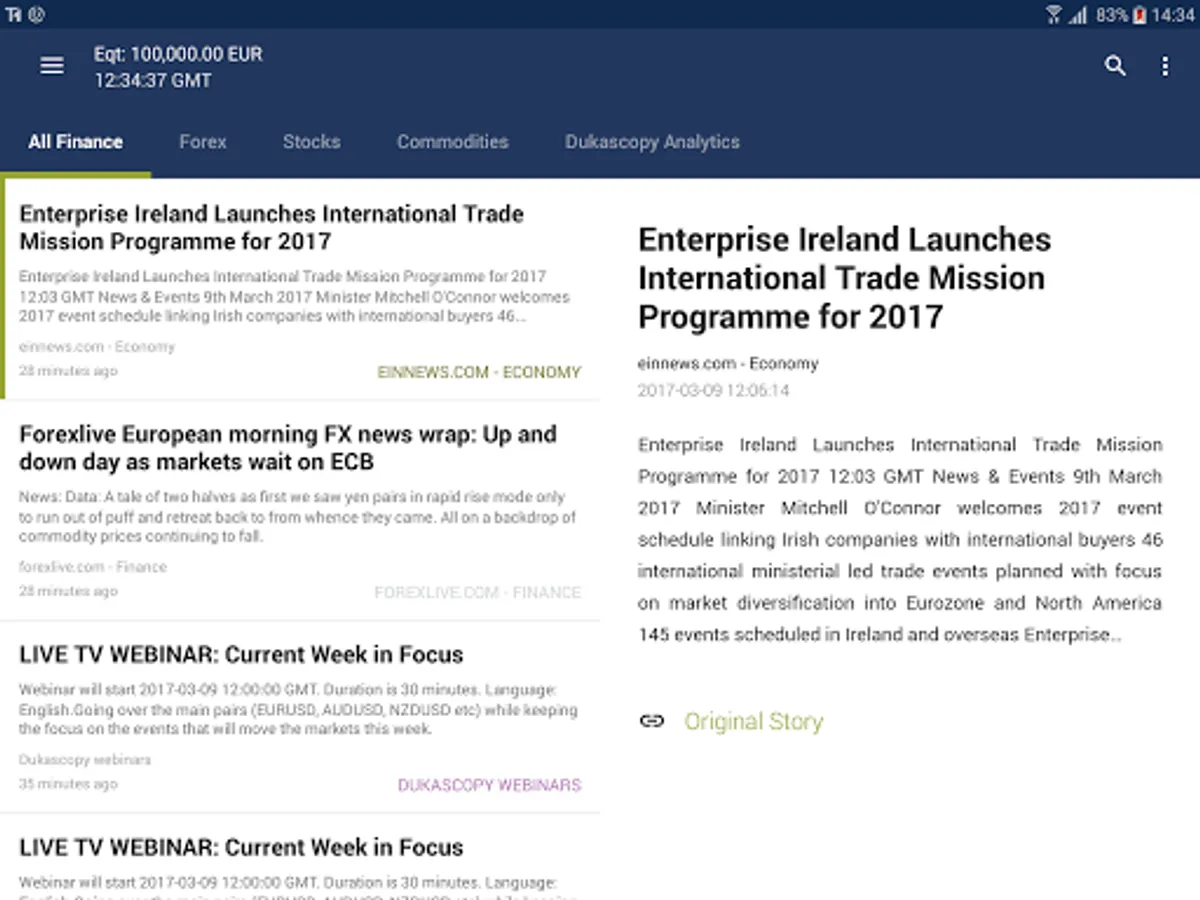The image size is (1200, 900).
Task: Open Enterprise Ireland article in news list
Action: (300, 289)
